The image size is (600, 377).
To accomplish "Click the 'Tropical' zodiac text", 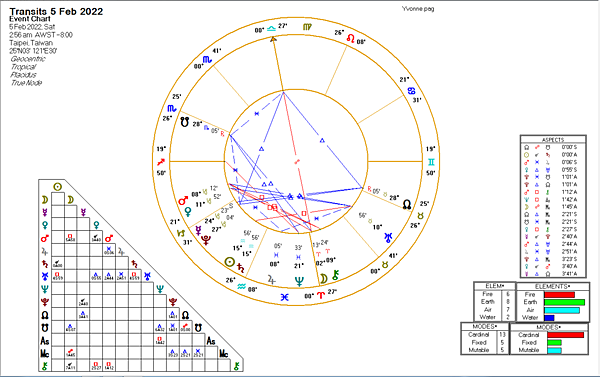I will pos(23,67).
